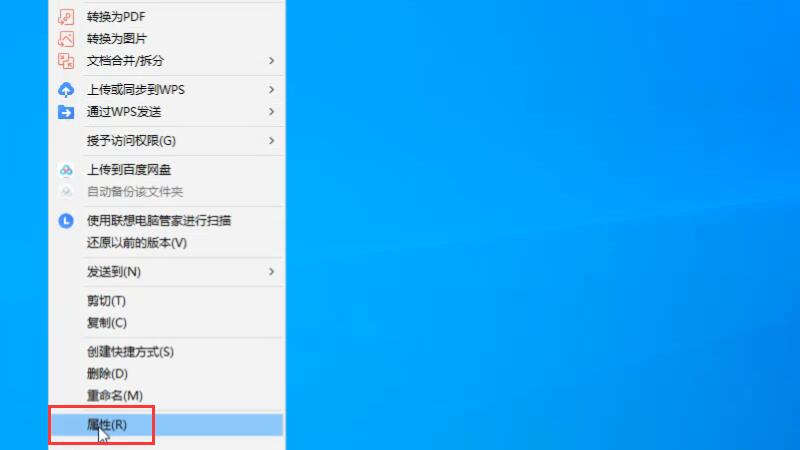The height and width of the screenshot is (450, 800).
Task: Click the Baidu Netdisk upload icon
Action: coord(66,170)
